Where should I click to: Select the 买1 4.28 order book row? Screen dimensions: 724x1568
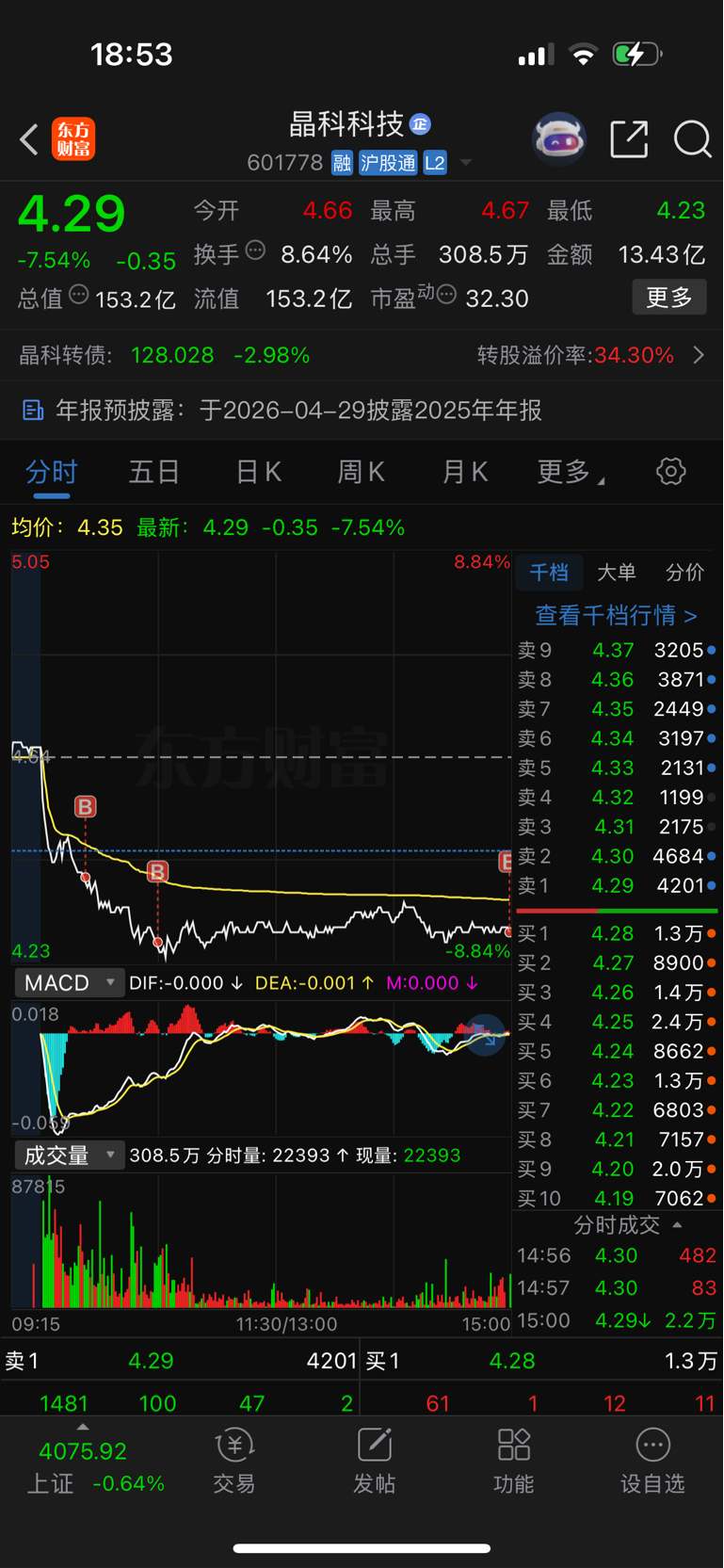tap(617, 934)
